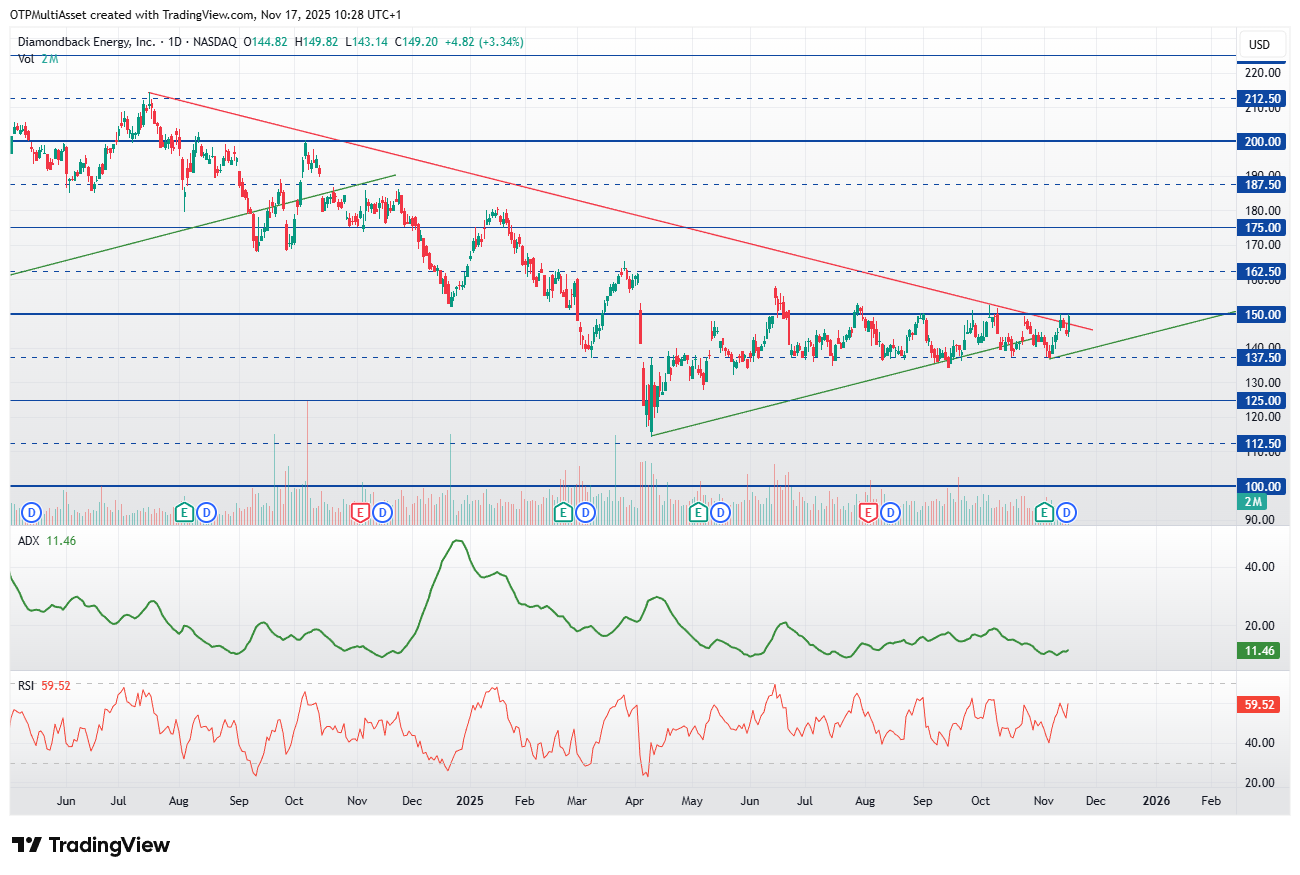Click the 150.00 horizontal line price label
Image resolution: width=1300 pixels, height=875 pixels.
pyautogui.click(x=1262, y=314)
